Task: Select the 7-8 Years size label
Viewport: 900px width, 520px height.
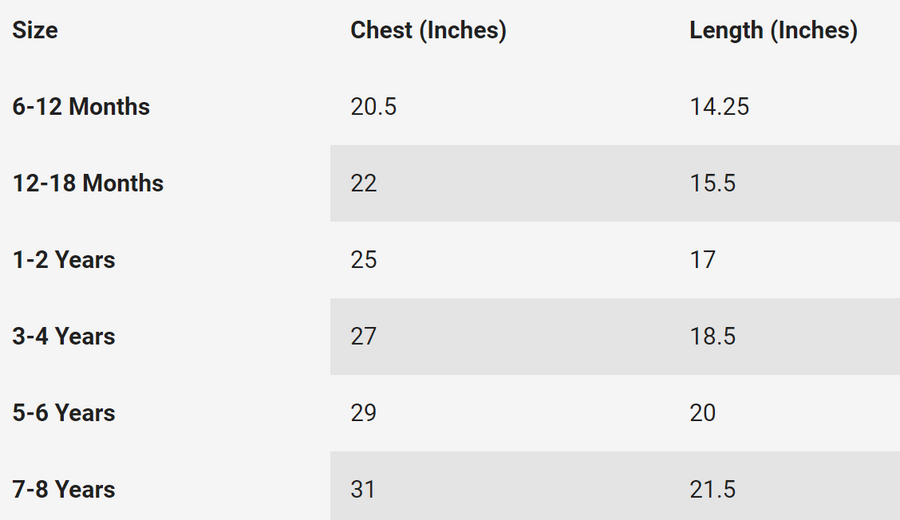Action: (x=64, y=490)
